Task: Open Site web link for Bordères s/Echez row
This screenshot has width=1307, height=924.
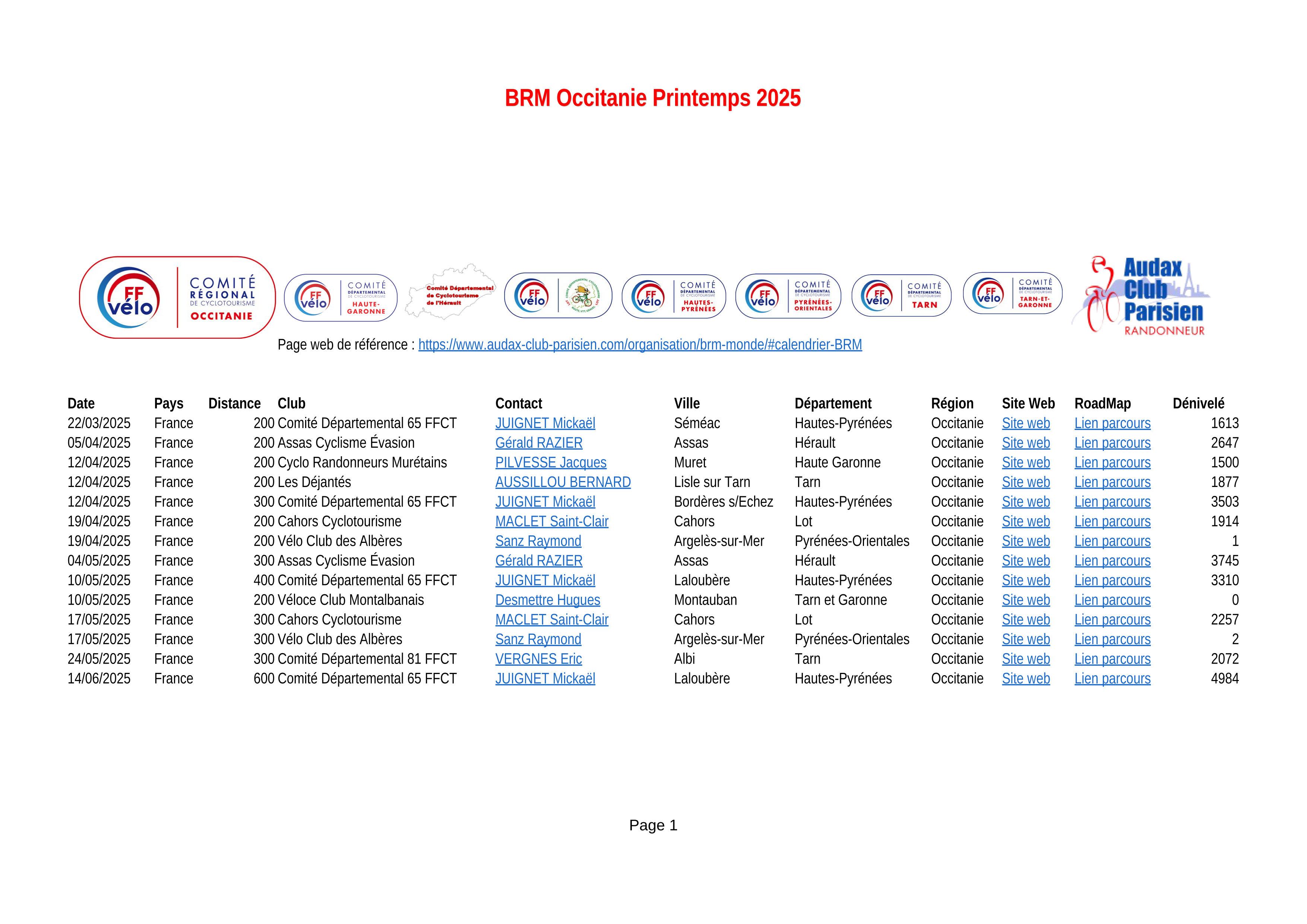Action: click(x=1026, y=501)
